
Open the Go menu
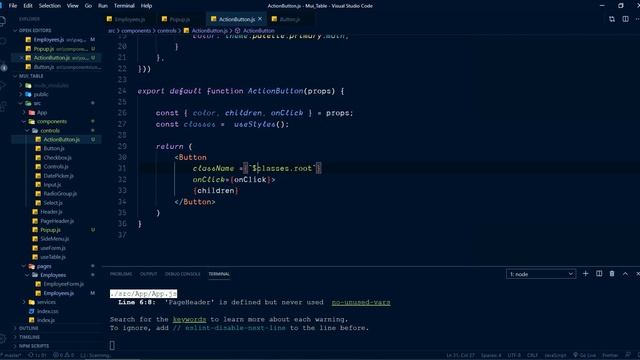point(88,6)
